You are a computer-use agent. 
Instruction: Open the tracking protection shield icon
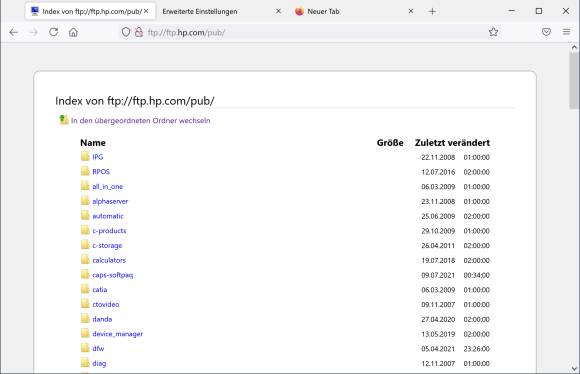126,32
